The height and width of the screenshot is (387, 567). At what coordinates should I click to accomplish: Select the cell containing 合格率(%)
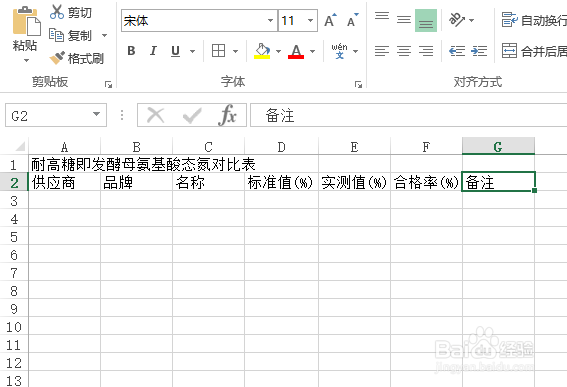point(426,182)
